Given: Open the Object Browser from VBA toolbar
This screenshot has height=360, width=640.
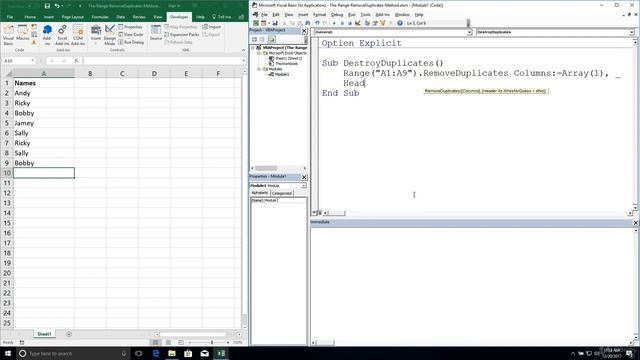Looking at the screenshot, I should click(382, 23).
